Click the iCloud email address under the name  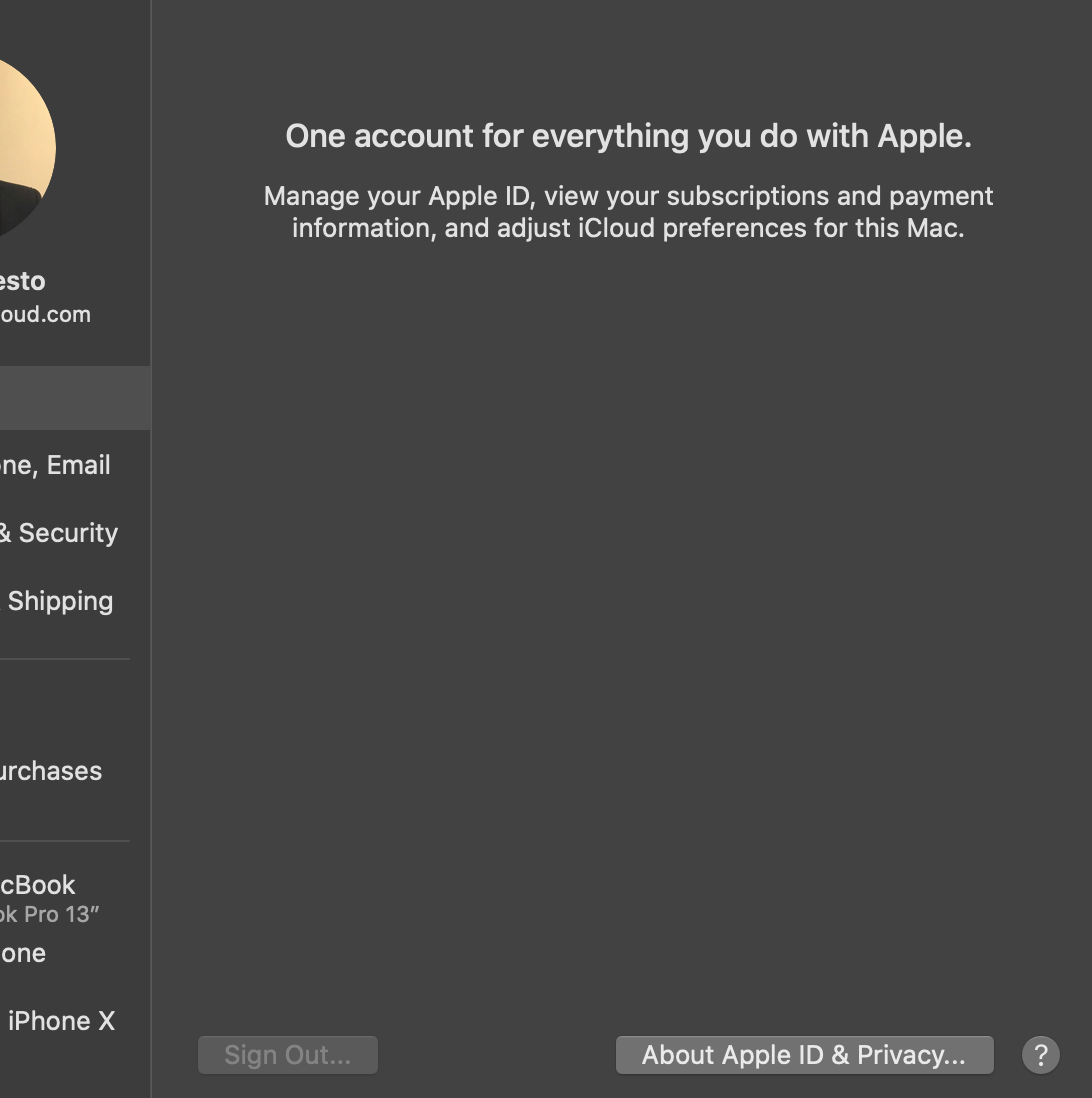[45, 314]
